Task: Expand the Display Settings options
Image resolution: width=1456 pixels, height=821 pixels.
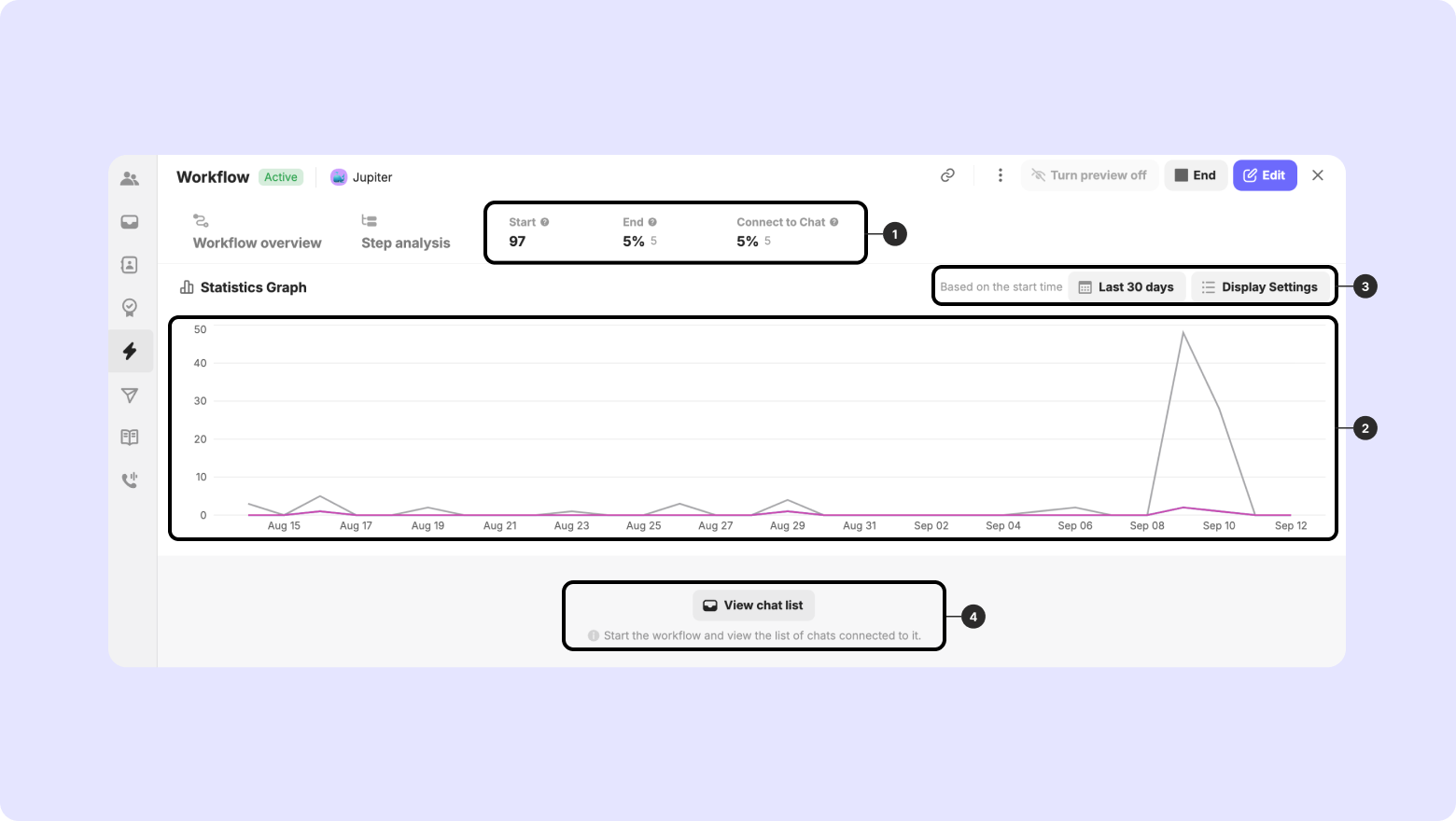Action: tap(1260, 287)
